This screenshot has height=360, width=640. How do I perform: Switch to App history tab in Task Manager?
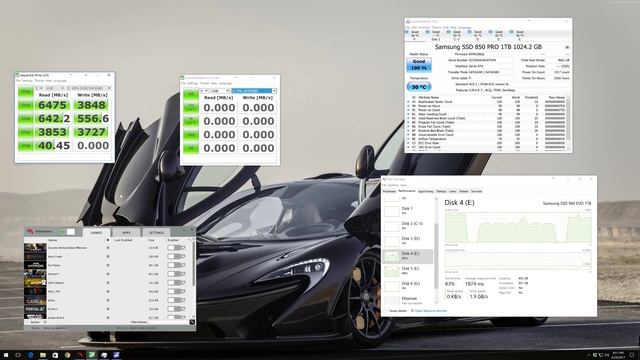click(x=426, y=191)
